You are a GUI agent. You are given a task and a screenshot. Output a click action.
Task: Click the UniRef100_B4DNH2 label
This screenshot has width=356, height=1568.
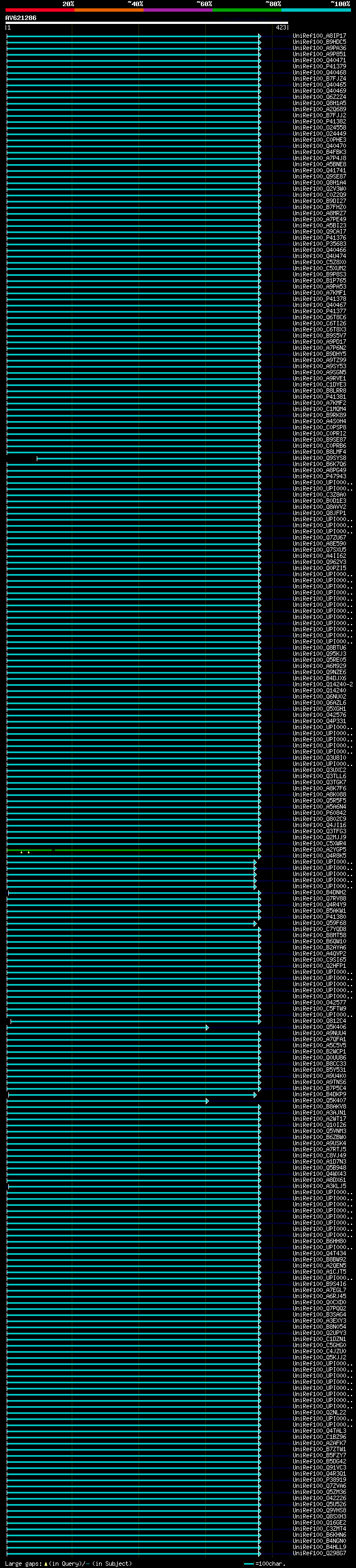point(319,893)
